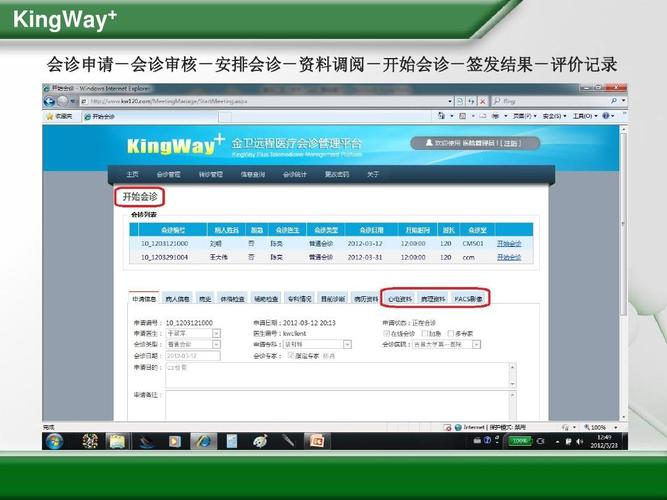Click 开始会诊 link for 10_1203121000
This screenshot has width=667, height=500.
click(x=509, y=243)
